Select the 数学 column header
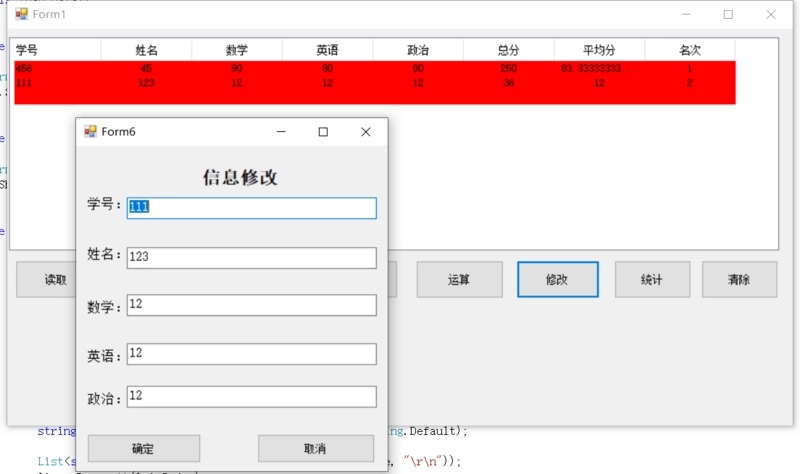 point(237,50)
